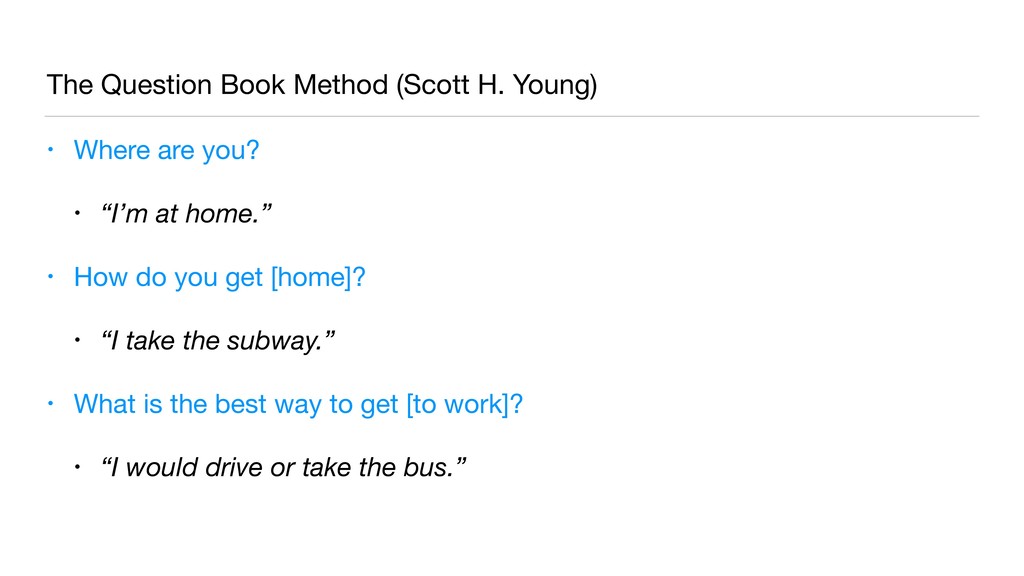Click the "I'm at home." answer line
The height and width of the screenshot is (576, 1024).
pyautogui.click(x=186, y=214)
